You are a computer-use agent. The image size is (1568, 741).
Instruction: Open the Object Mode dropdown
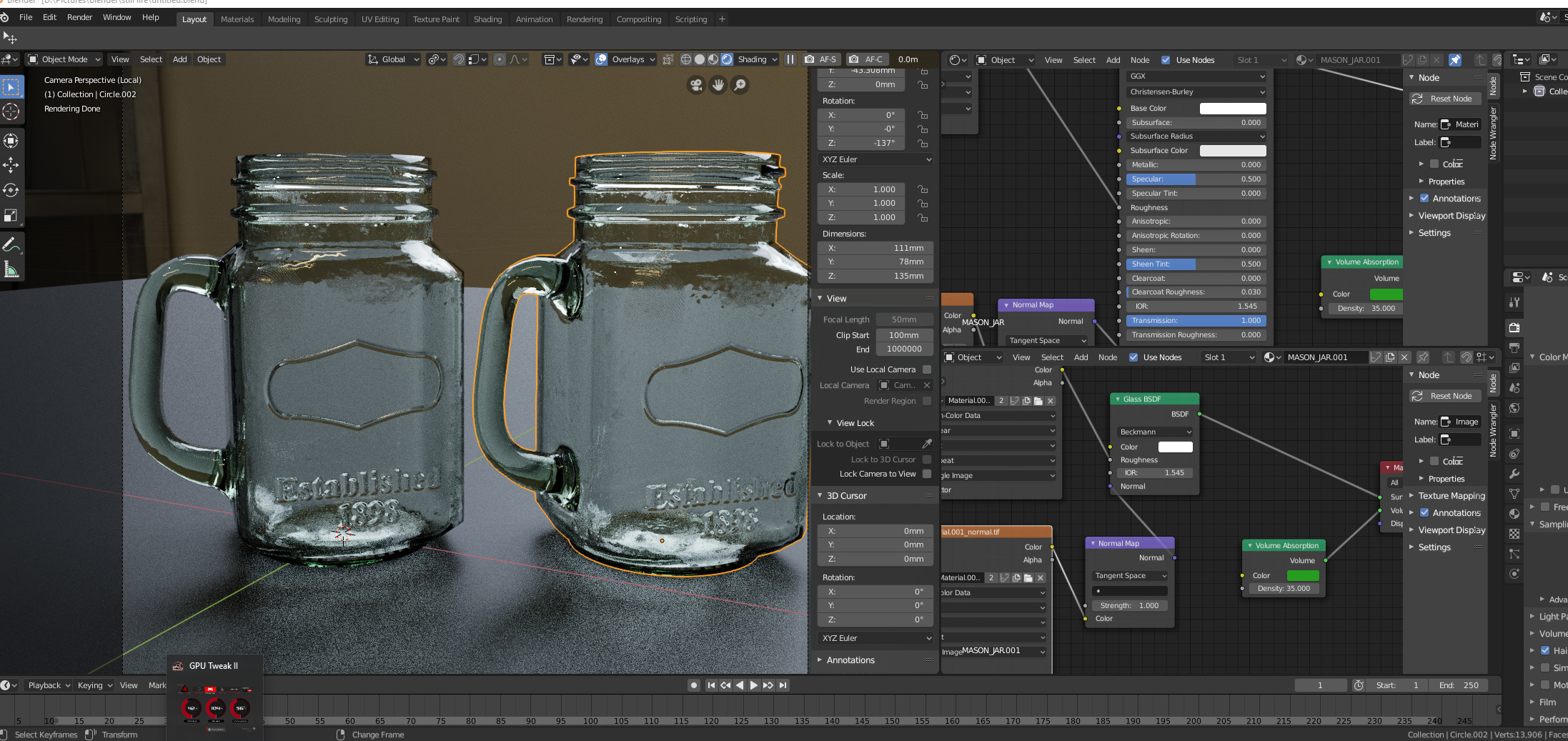(63, 59)
